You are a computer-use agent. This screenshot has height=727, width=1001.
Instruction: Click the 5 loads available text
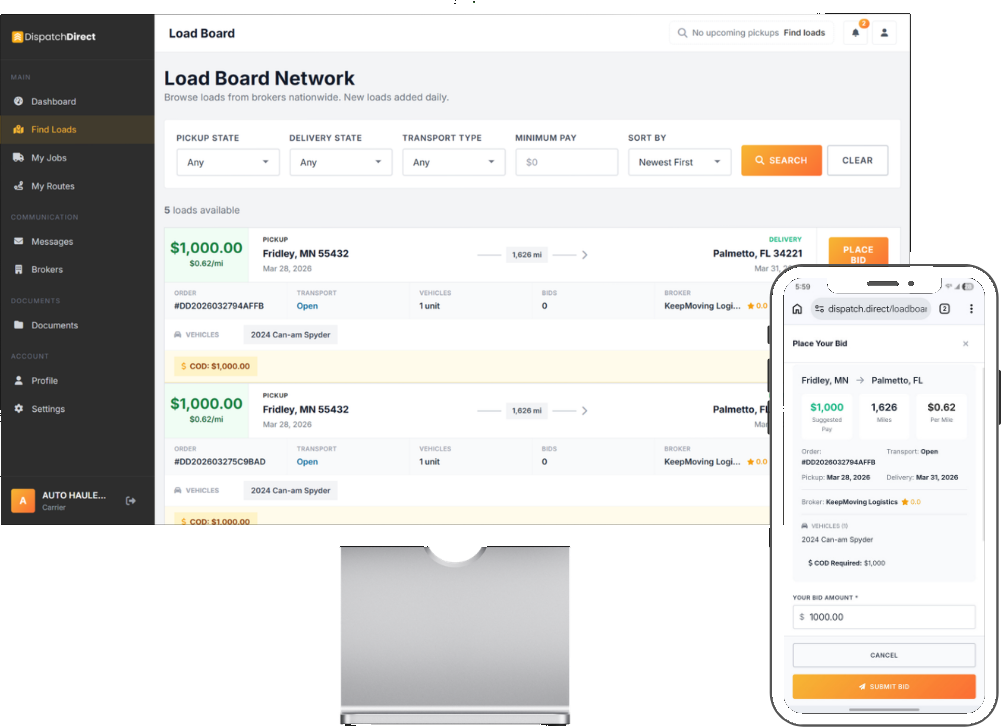tap(202, 210)
